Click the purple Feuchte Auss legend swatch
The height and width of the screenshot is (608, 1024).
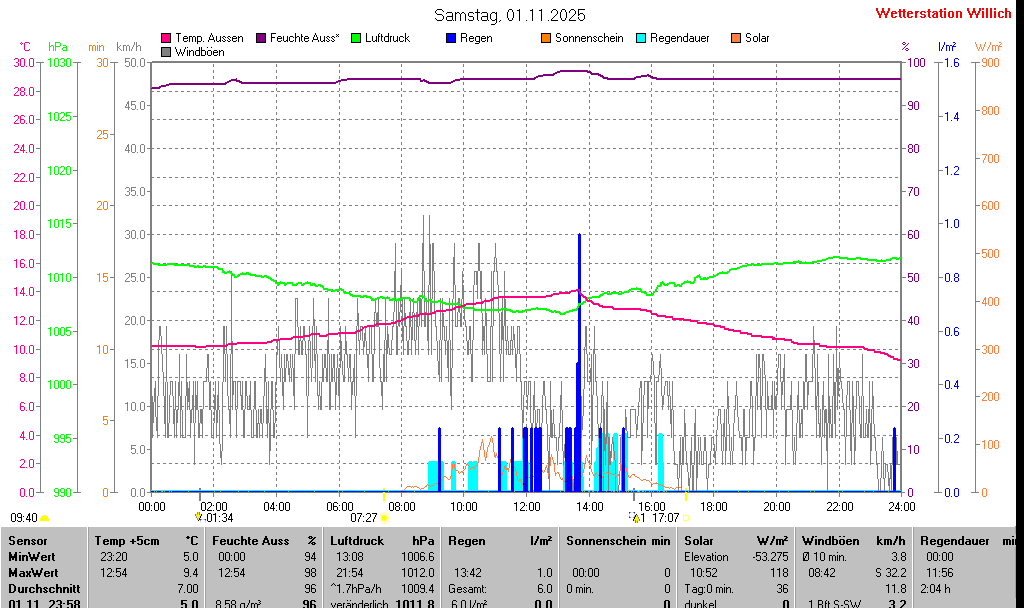click(x=261, y=38)
